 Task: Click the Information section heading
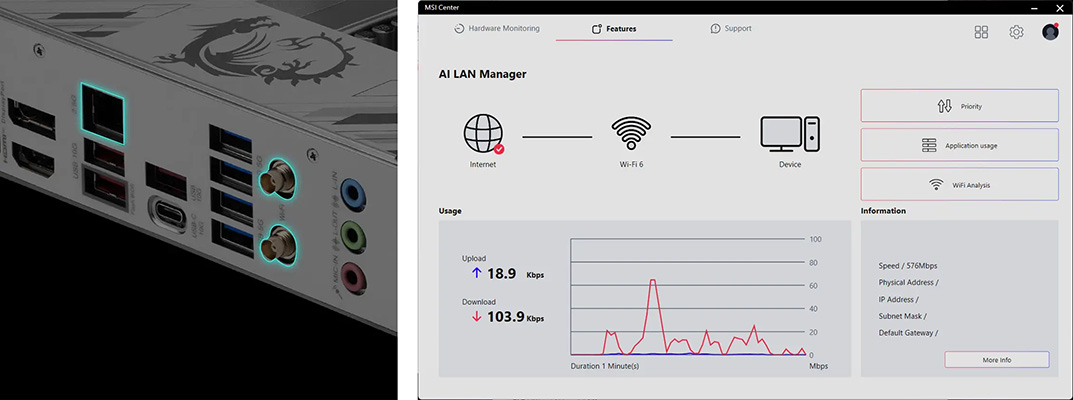point(883,211)
